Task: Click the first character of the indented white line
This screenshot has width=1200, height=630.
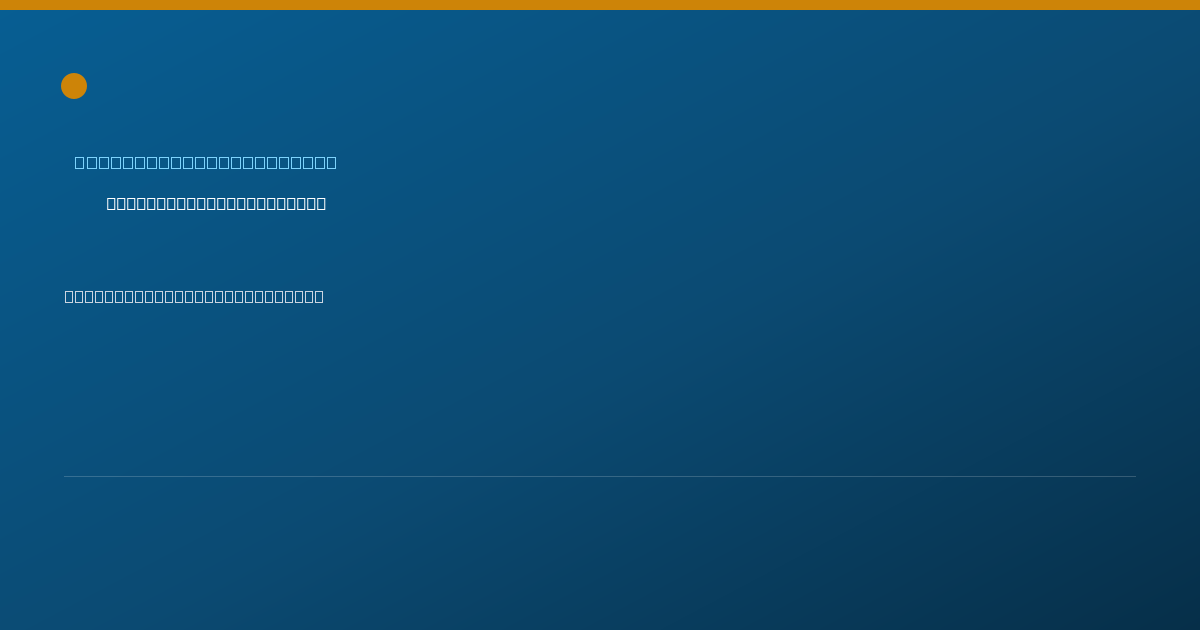Action: point(112,203)
